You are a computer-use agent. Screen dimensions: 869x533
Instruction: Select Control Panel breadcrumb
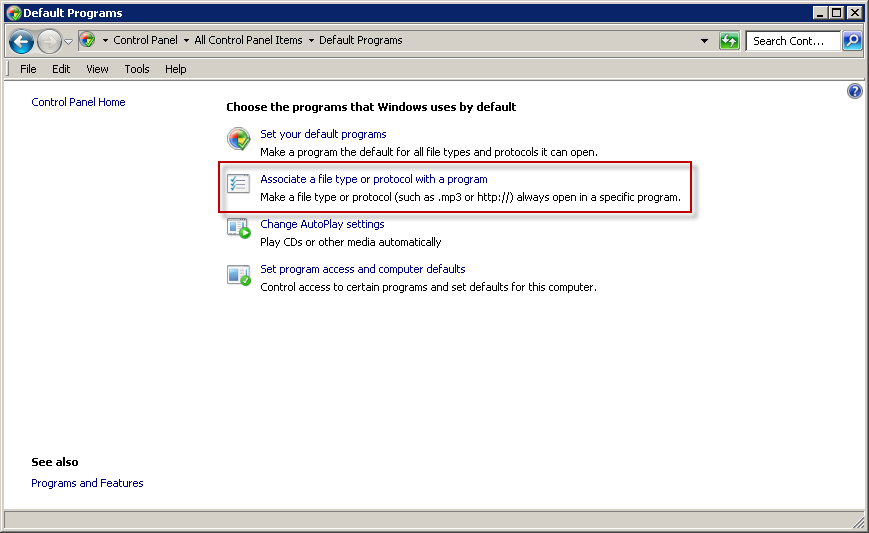click(x=145, y=40)
